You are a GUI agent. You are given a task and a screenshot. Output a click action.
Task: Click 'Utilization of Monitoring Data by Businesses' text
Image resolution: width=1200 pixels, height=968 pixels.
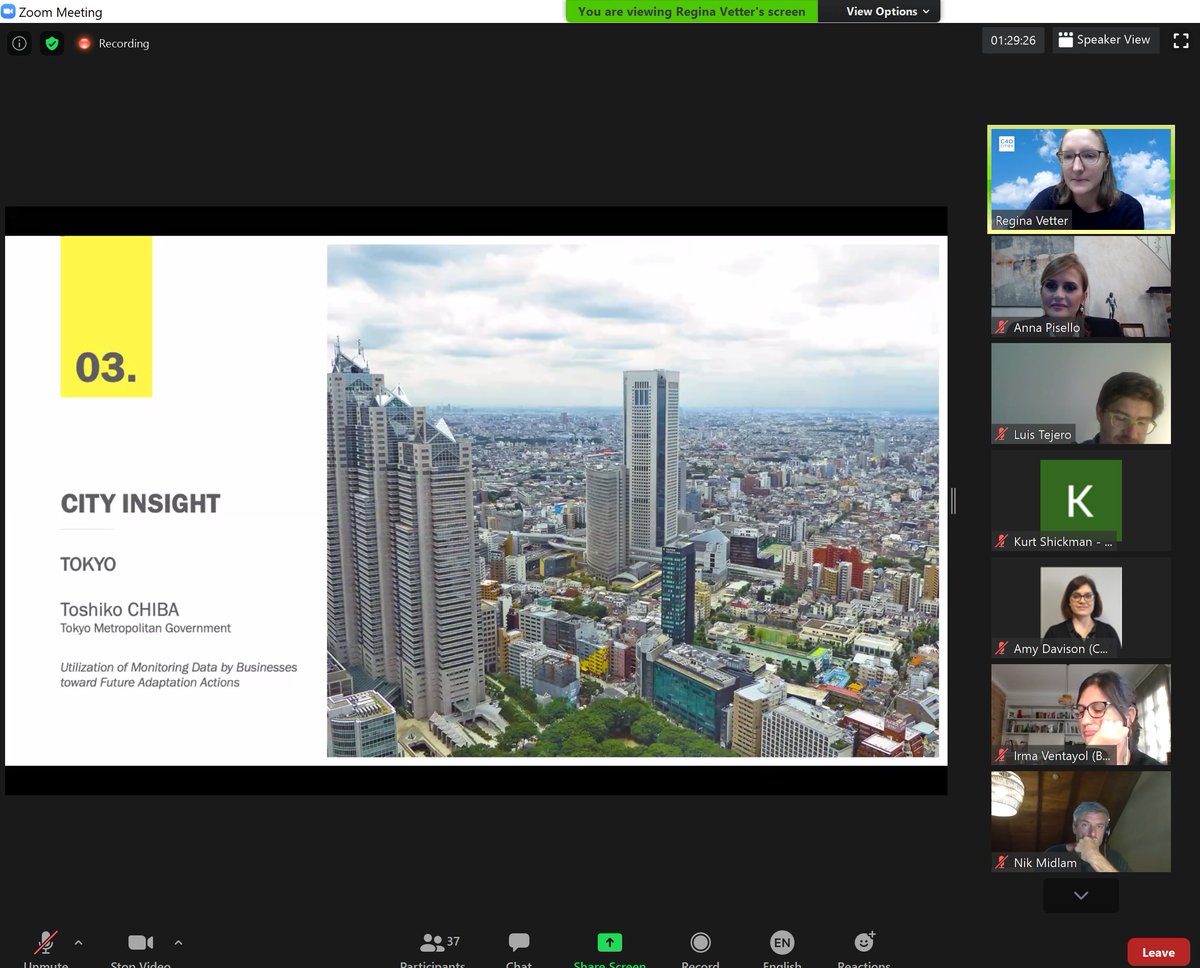[x=179, y=667]
